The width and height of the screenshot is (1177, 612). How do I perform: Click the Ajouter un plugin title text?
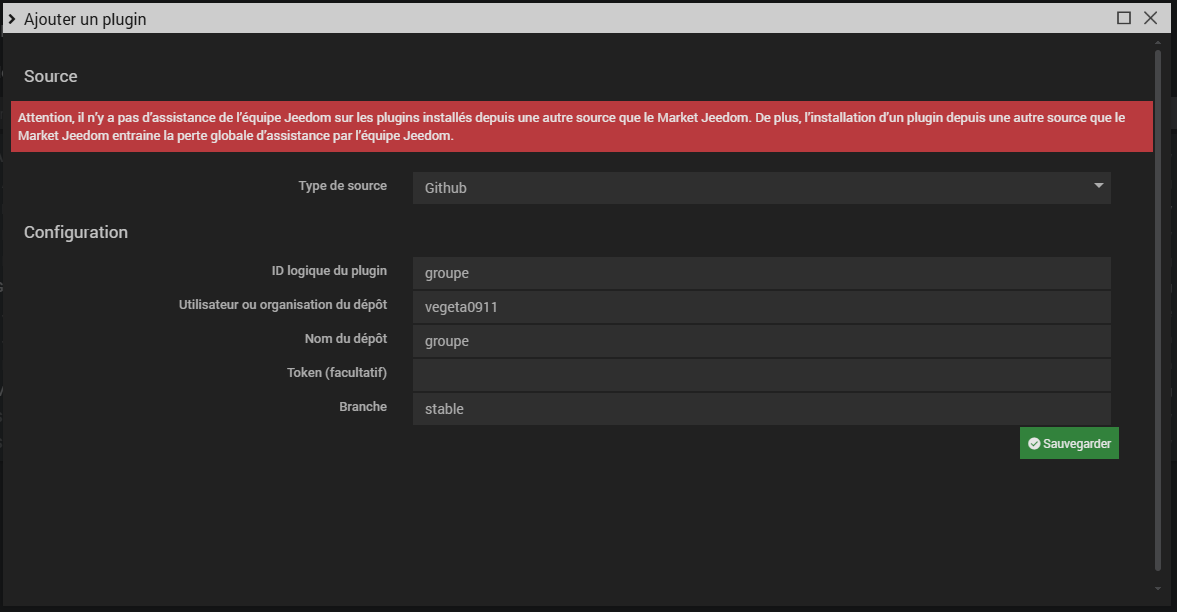pos(85,19)
